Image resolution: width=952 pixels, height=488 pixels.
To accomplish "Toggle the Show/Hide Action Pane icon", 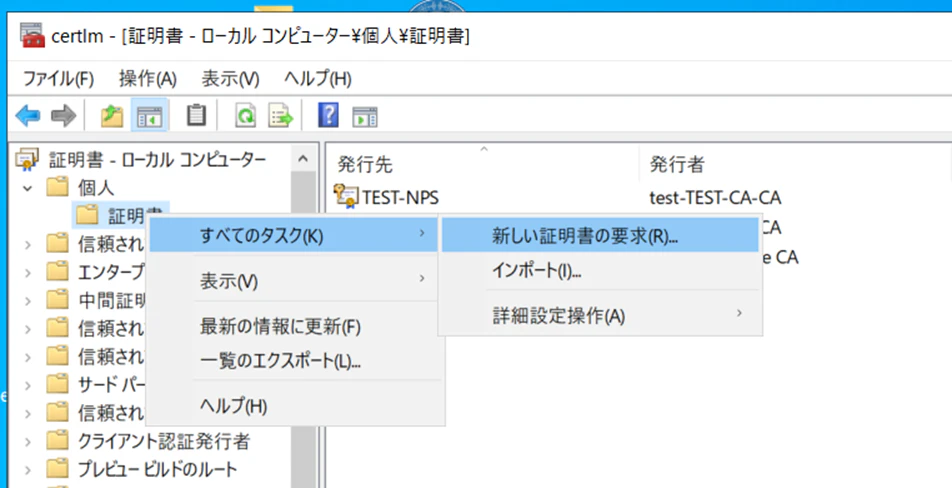I will pyautogui.click(x=365, y=116).
